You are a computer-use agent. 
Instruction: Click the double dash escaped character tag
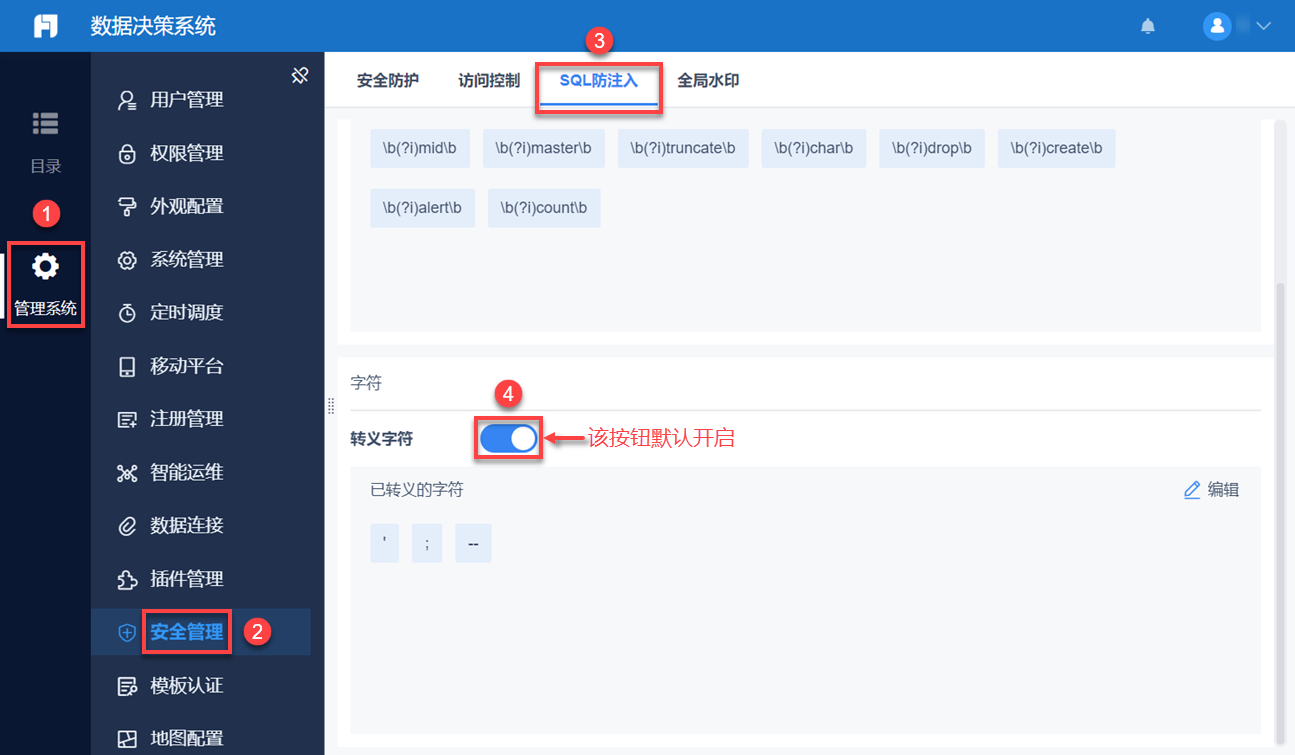(473, 544)
